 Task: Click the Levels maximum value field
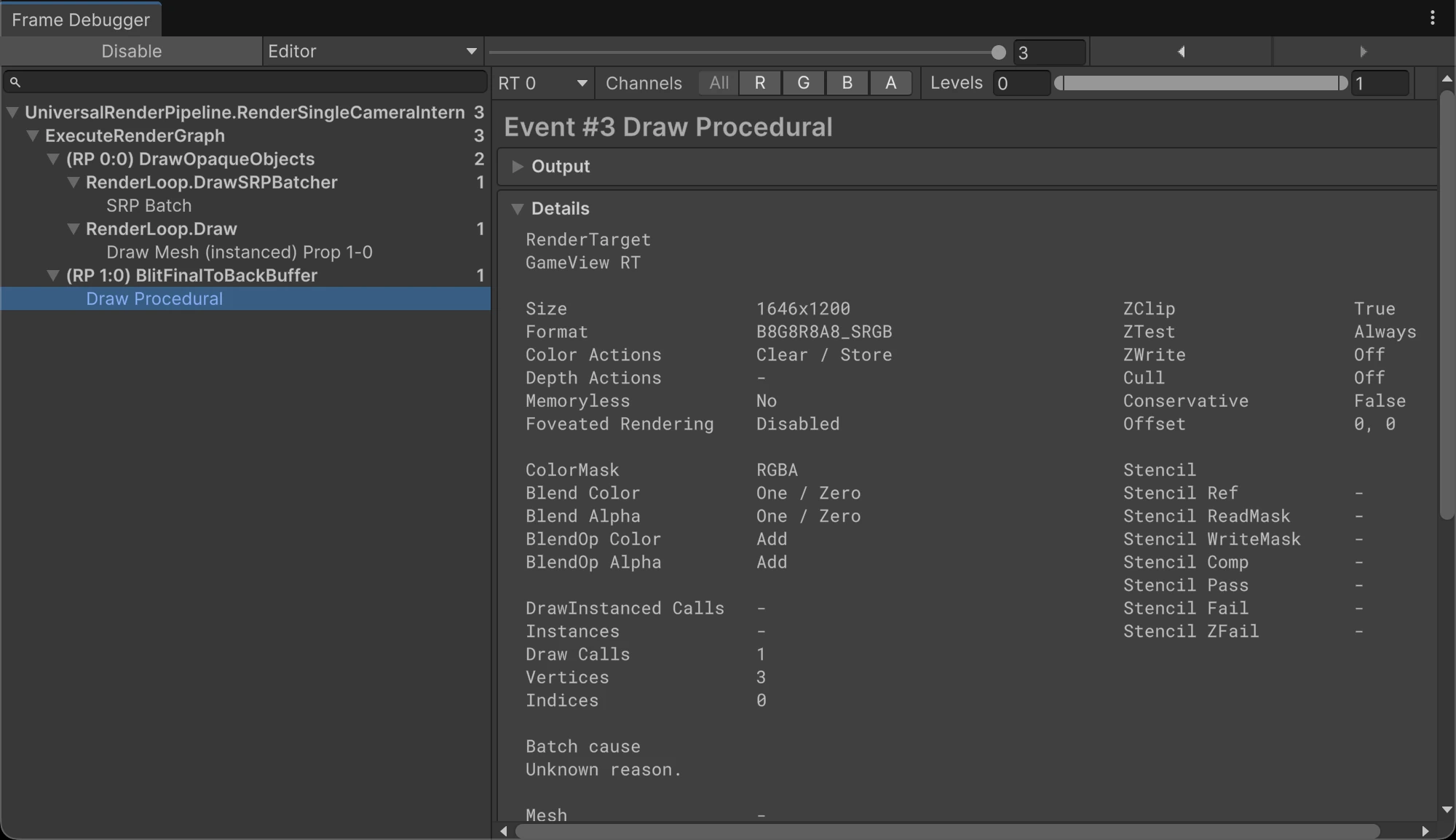point(1380,83)
